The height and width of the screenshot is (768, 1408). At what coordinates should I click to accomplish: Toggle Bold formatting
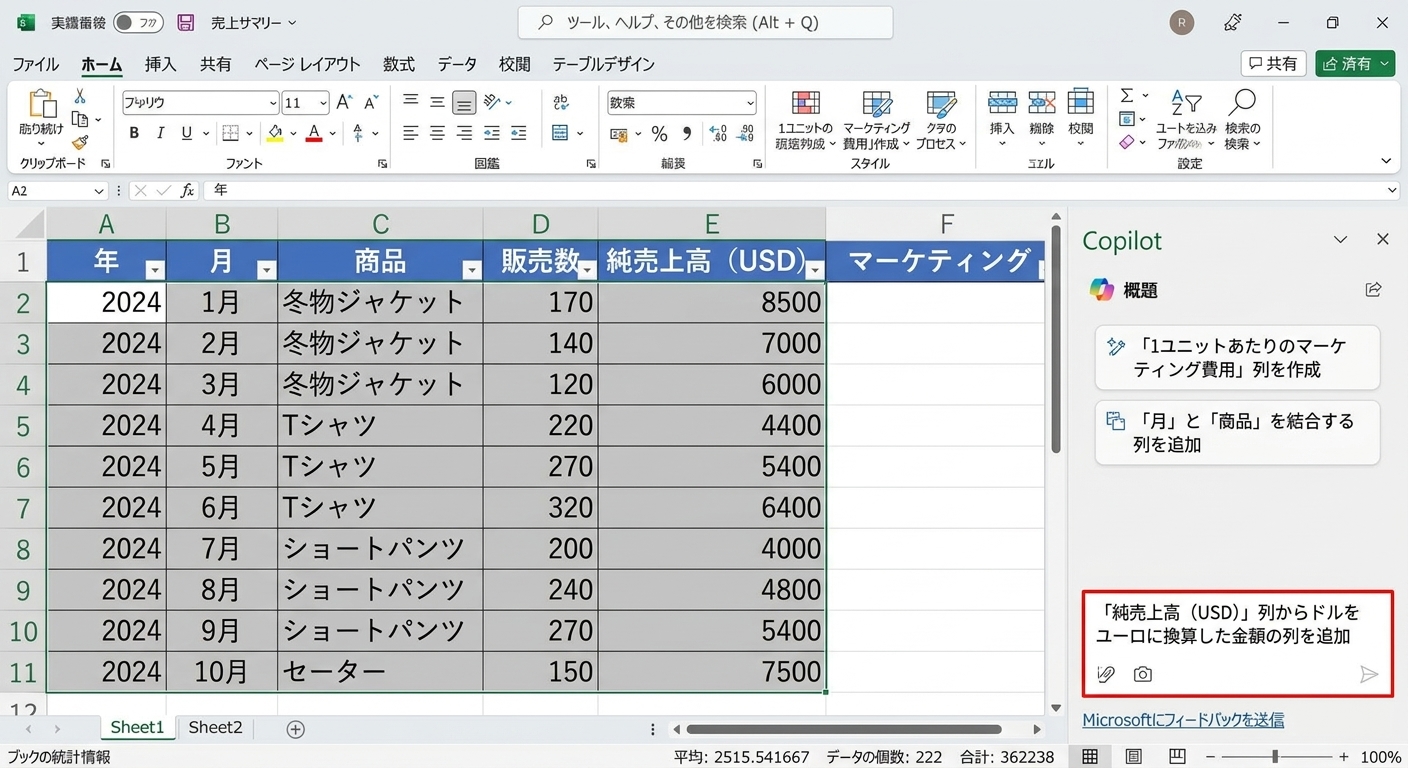pos(134,133)
